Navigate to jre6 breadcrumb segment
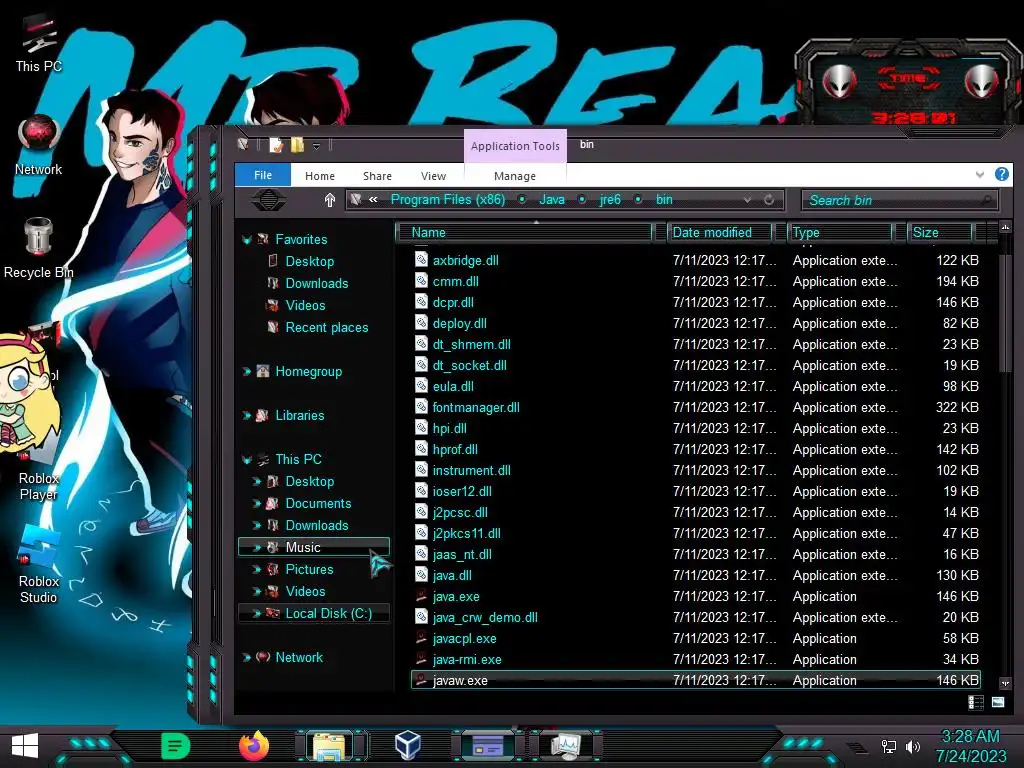1024x768 pixels. click(x=610, y=200)
